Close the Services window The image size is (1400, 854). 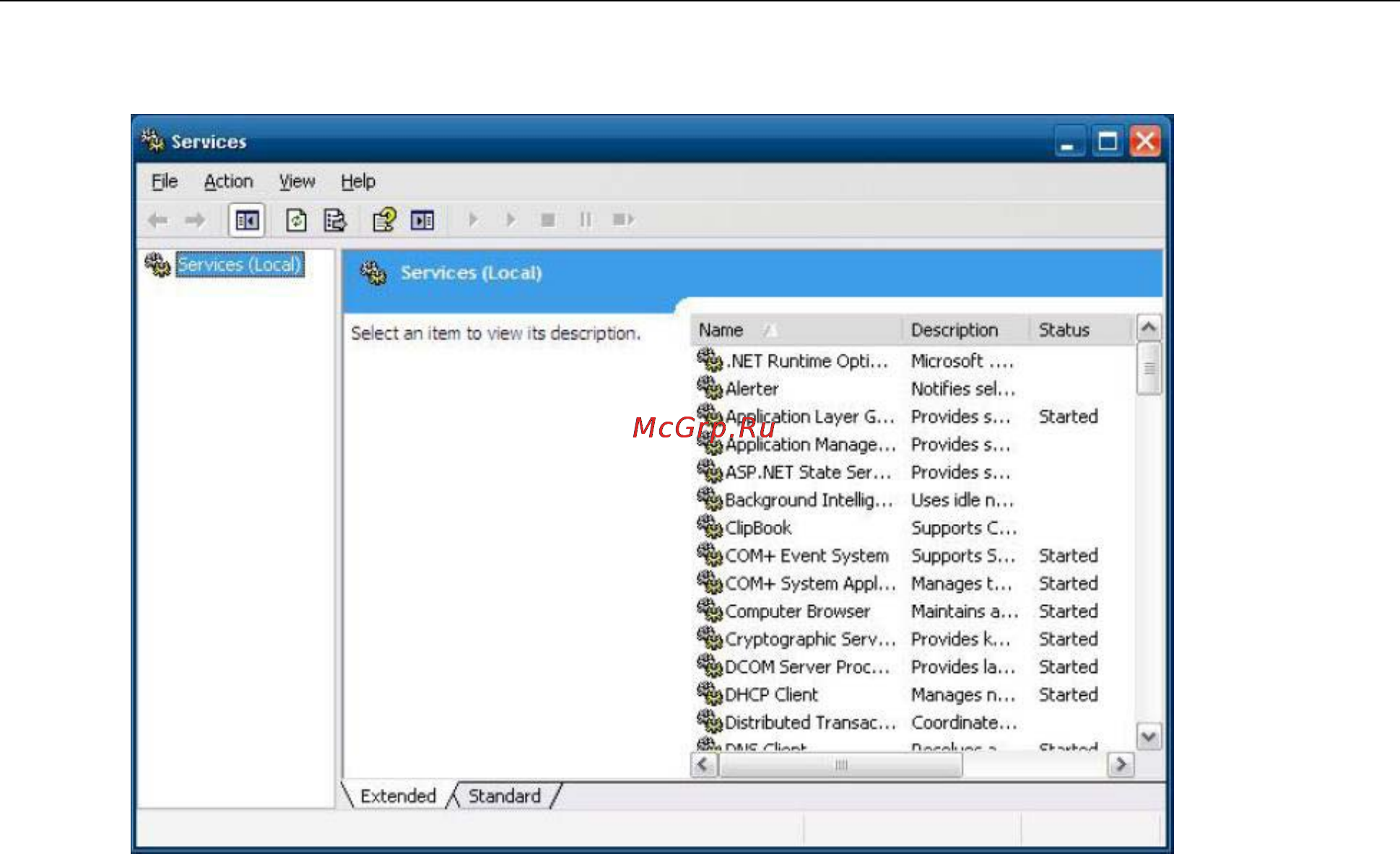1145,141
